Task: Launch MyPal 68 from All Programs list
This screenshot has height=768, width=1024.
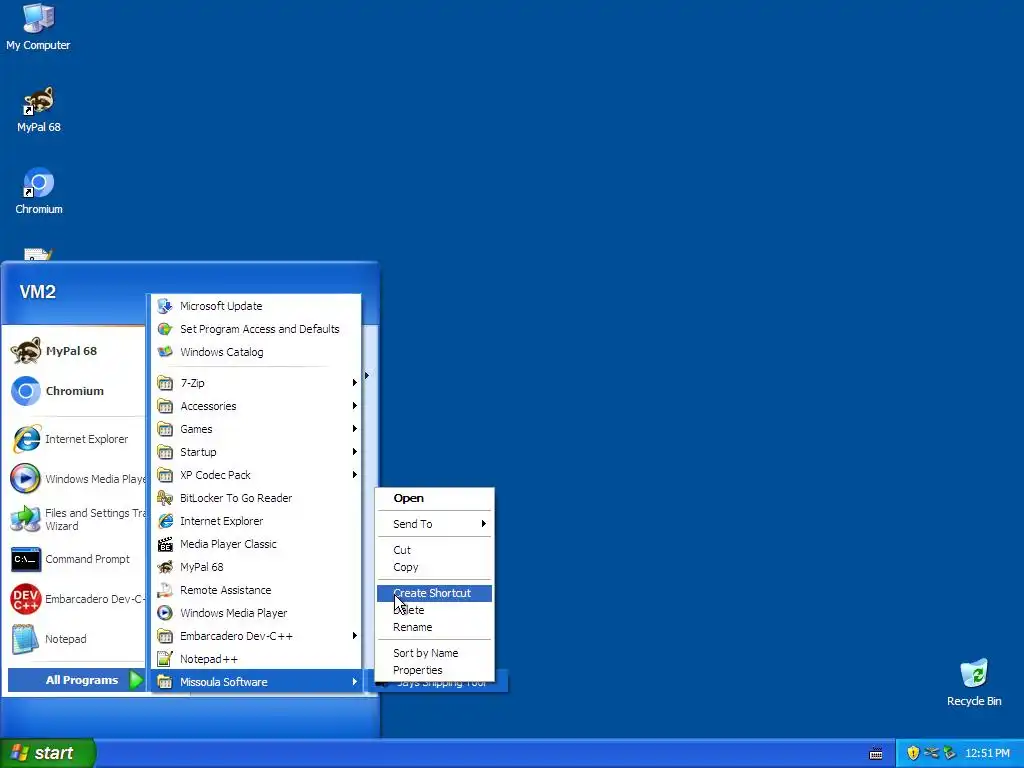Action: tap(256, 566)
